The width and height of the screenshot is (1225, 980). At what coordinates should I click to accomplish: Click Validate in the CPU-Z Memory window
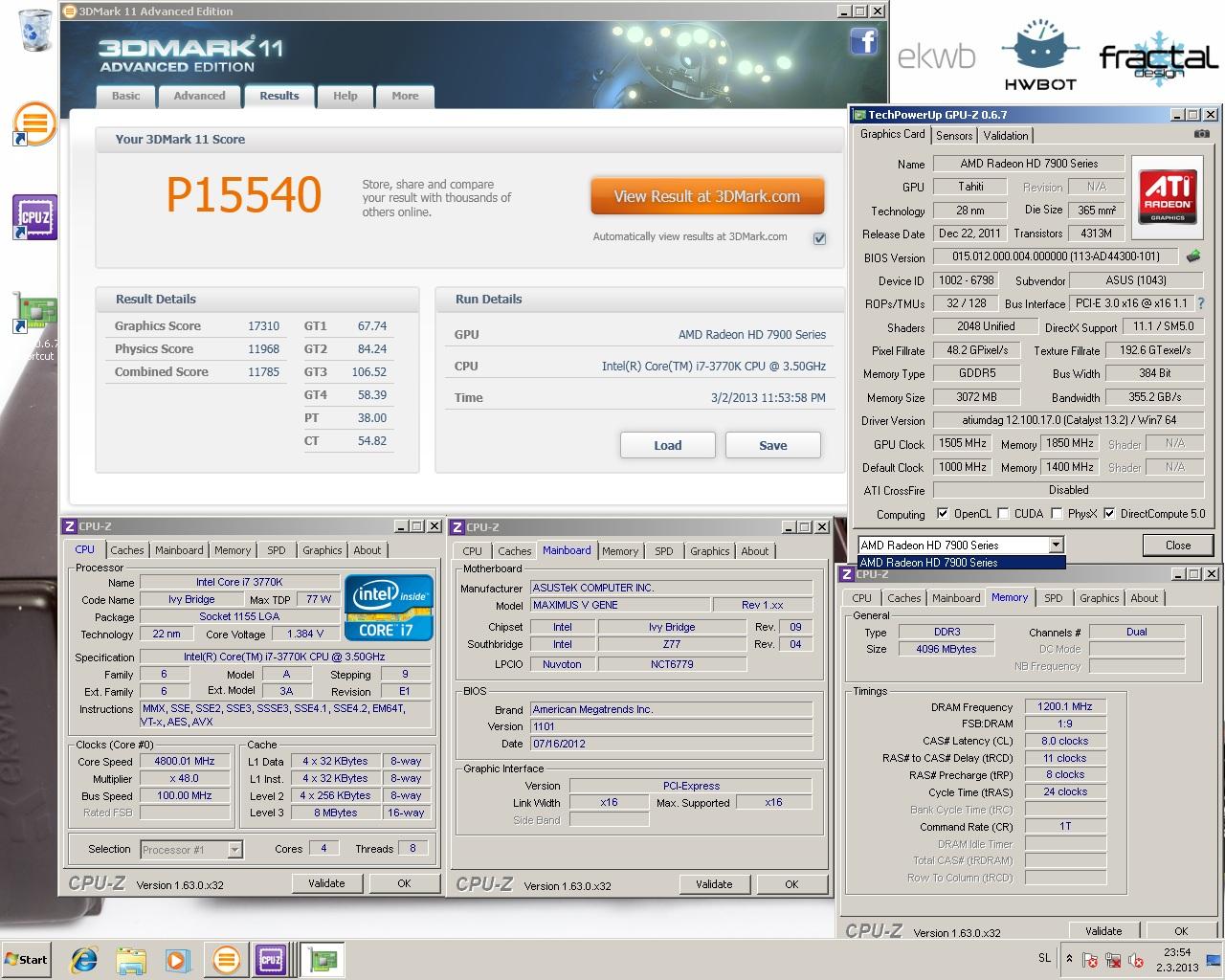click(x=1103, y=931)
